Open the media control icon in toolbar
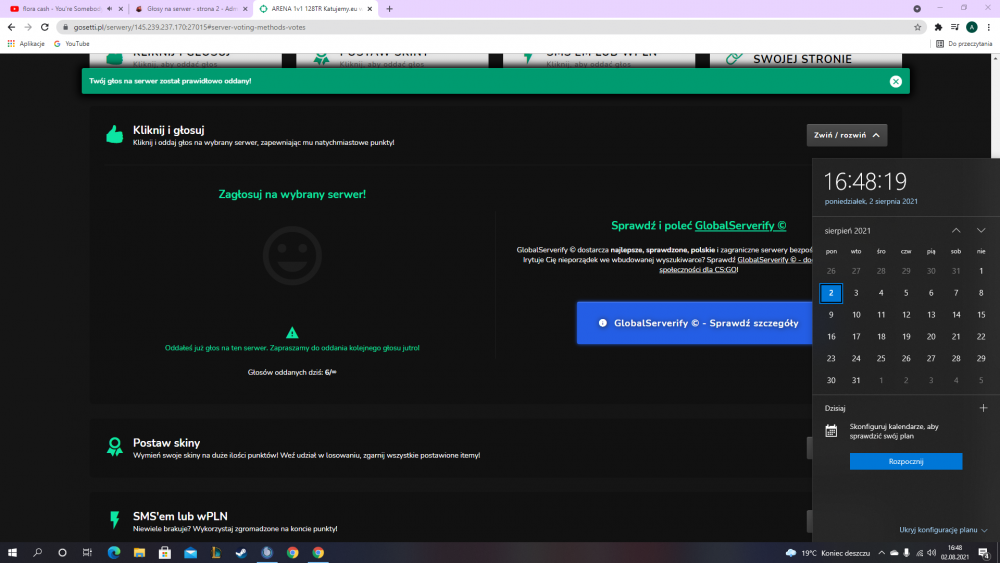This screenshot has height=563, width=1000. (x=955, y=27)
